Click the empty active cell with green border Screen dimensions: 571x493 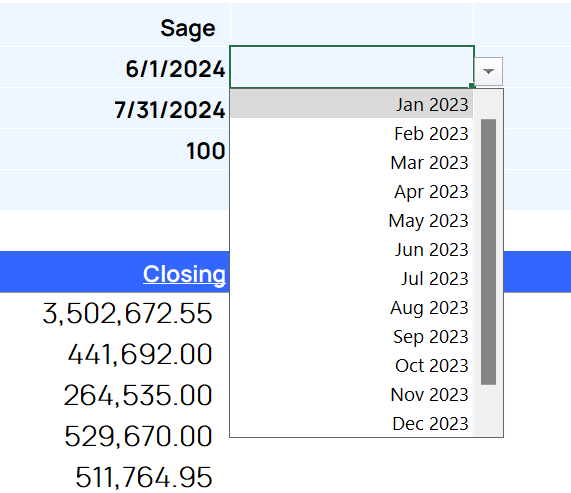pos(352,67)
